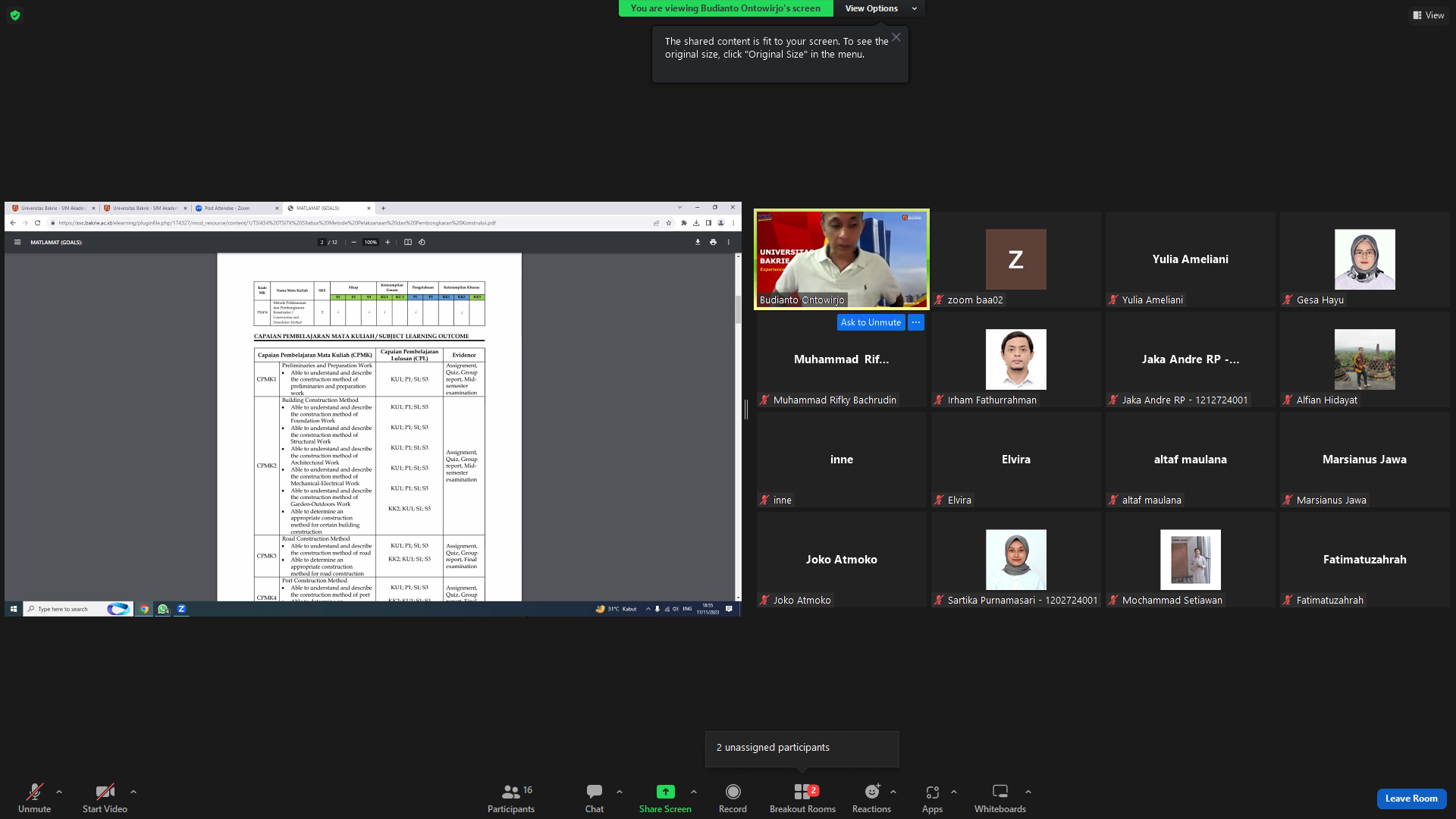Click the weather 31°C Kabut widget
The height and width of the screenshot is (819, 1456).
pyautogui.click(x=617, y=609)
